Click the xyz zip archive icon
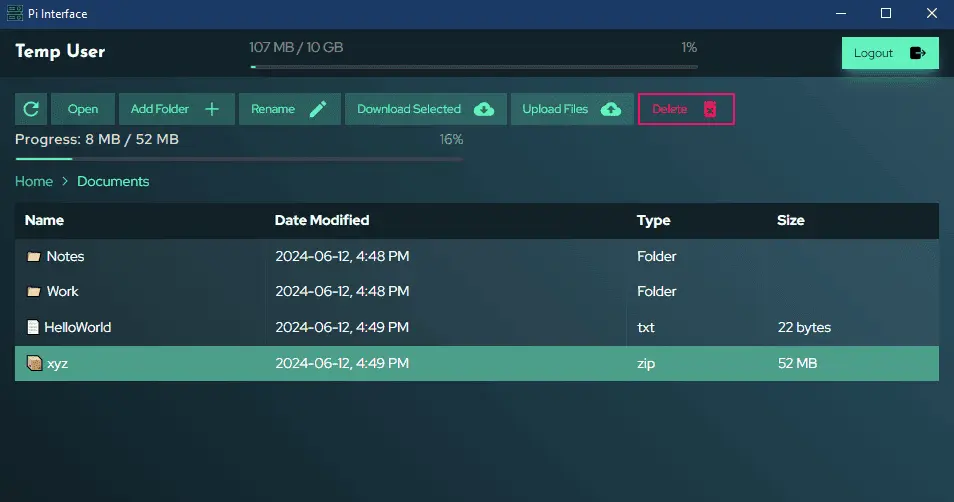This screenshot has width=954, height=502. tap(33, 364)
